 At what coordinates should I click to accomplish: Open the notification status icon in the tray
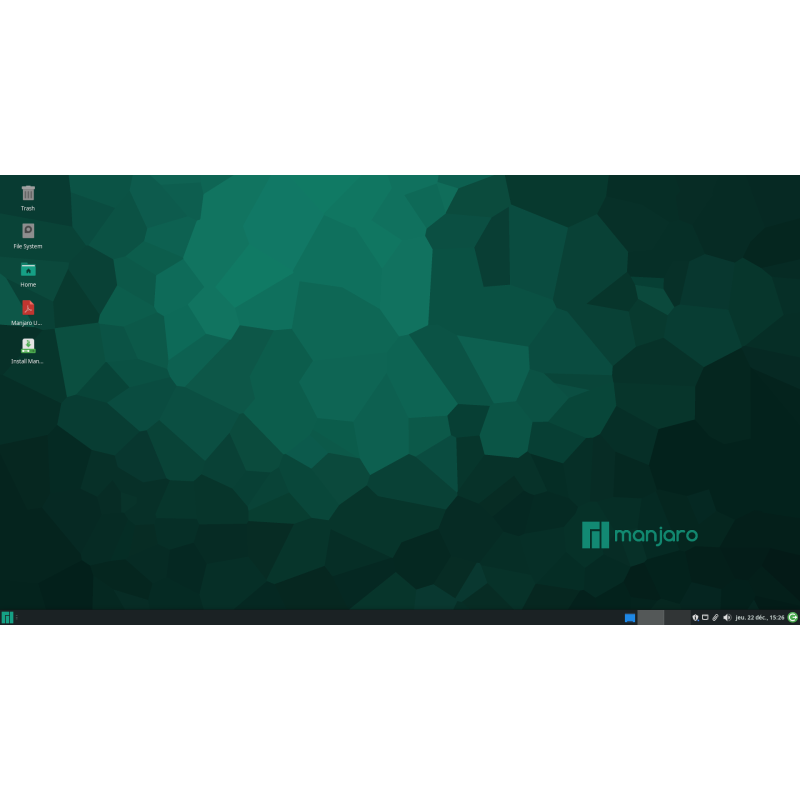click(695, 618)
